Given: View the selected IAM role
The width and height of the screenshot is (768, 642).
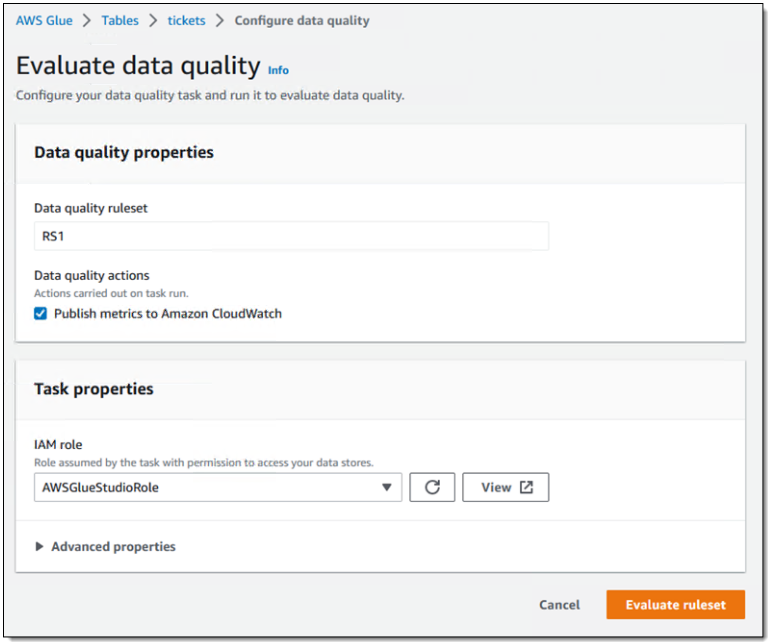Looking at the screenshot, I should pos(505,487).
